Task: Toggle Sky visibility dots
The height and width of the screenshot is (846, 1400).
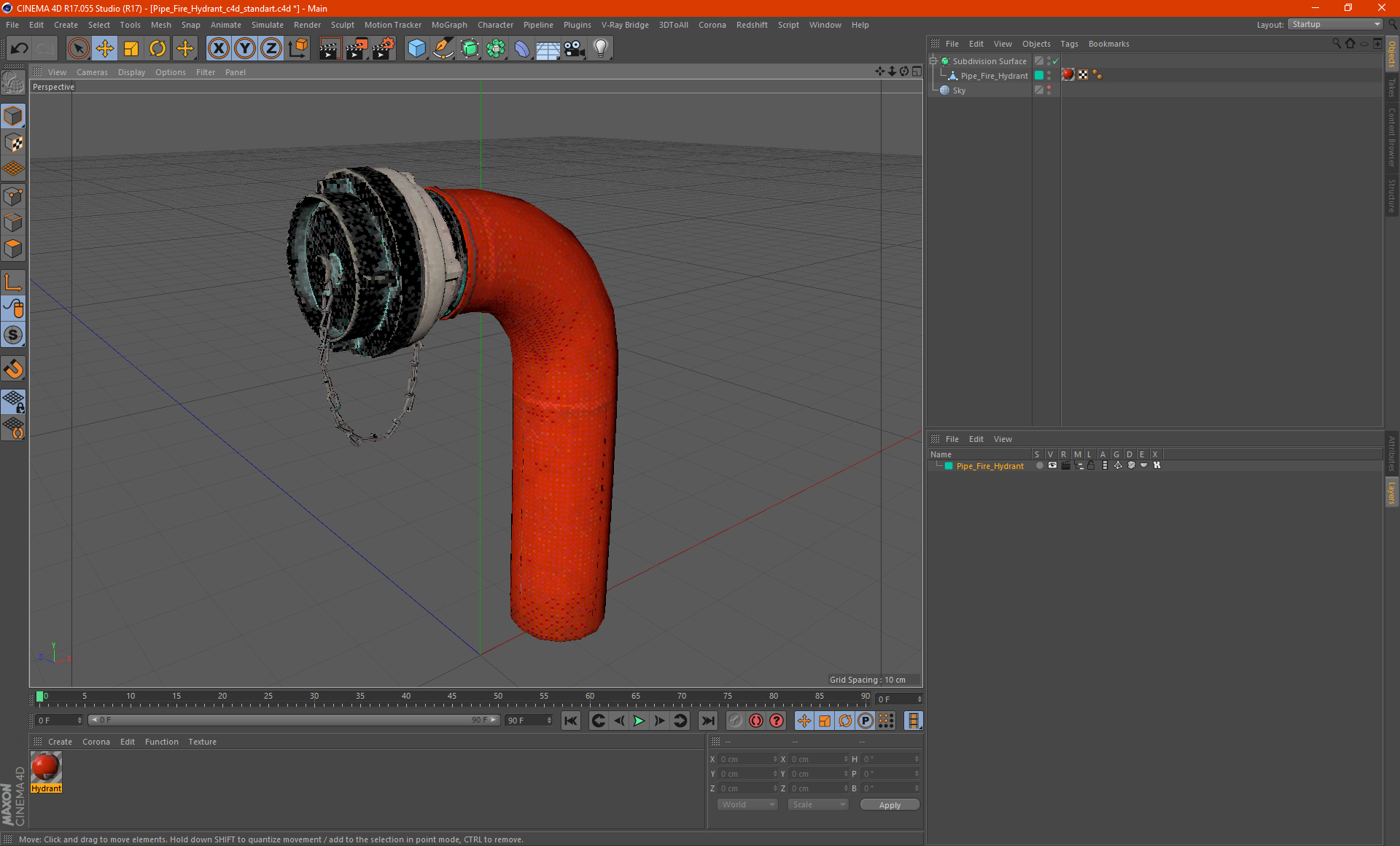Action: (1049, 90)
